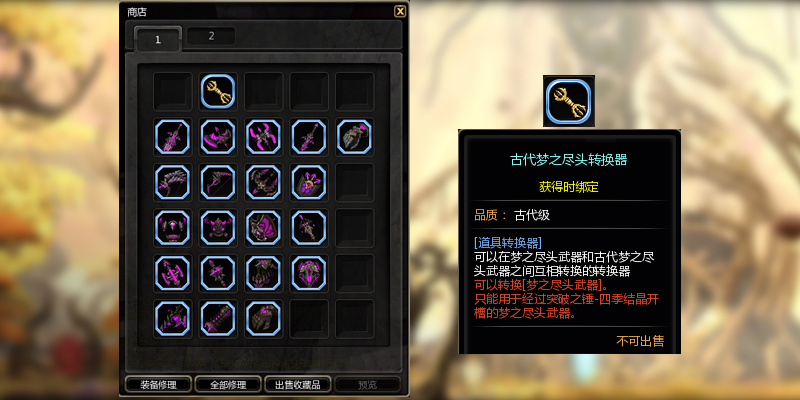Switch to shop tab 2

point(211,36)
